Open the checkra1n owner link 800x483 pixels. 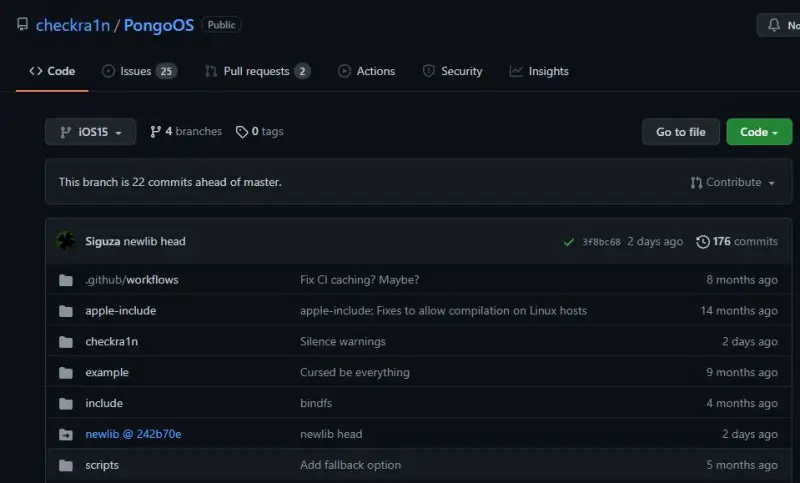pyautogui.click(x=72, y=25)
